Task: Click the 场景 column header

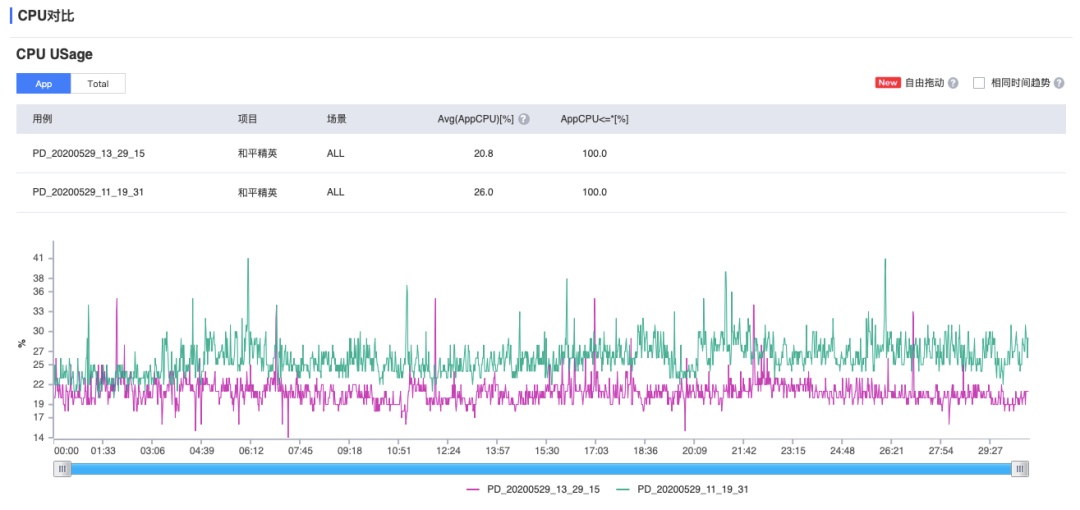Action: pyautogui.click(x=336, y=119)
